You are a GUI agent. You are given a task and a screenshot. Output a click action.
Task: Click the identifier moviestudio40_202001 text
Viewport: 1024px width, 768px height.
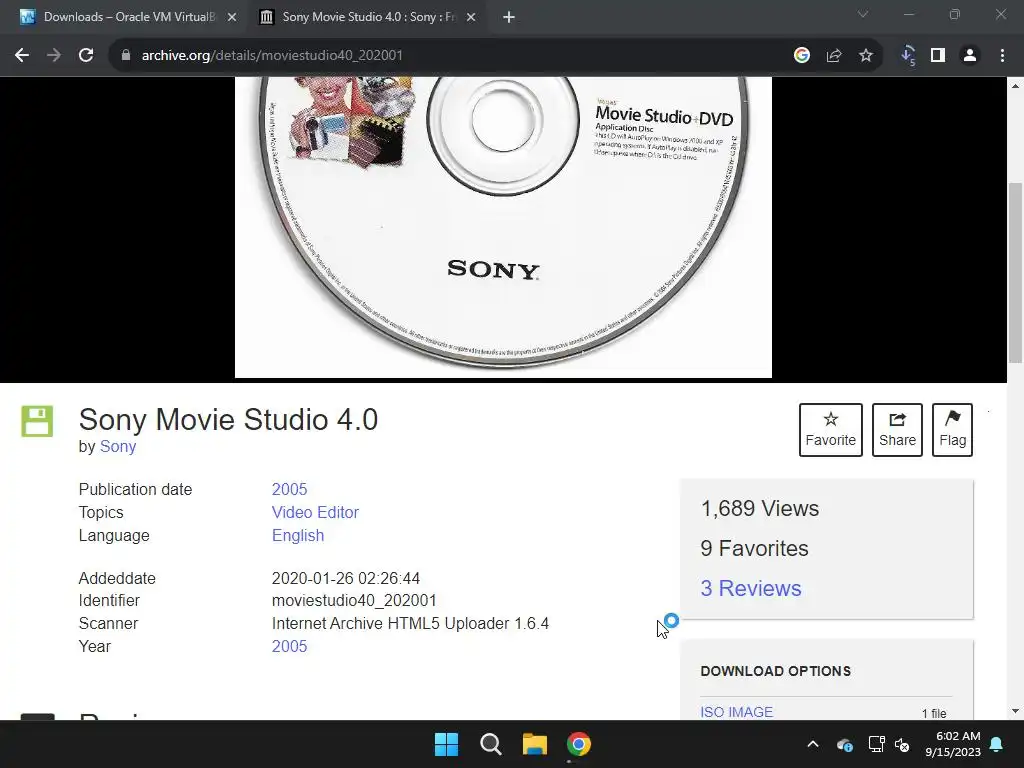coord(354,600)
